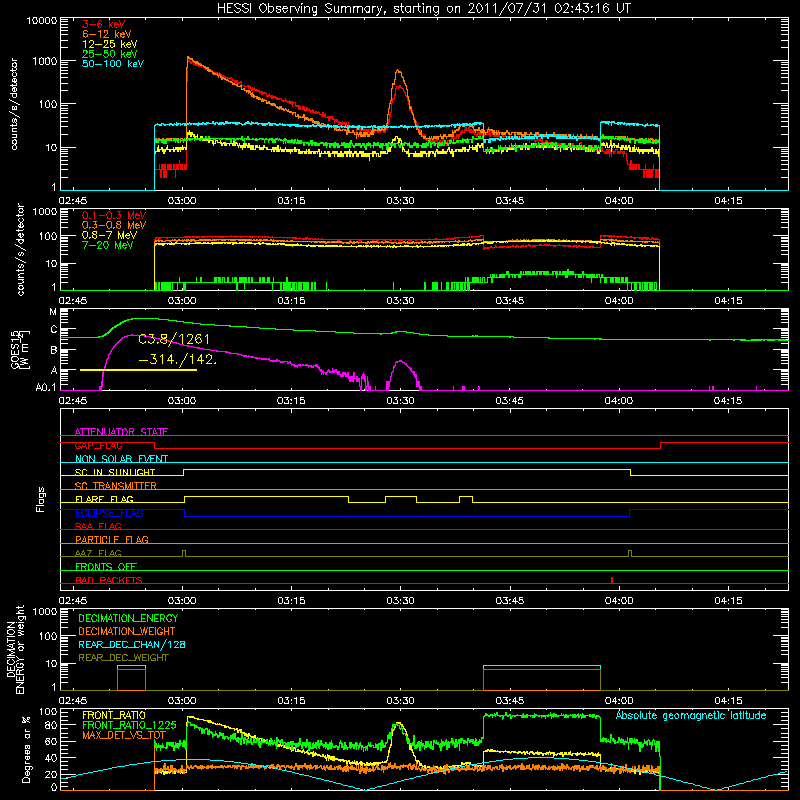Click the FRONT_RATIO_1225 legend label
Screen dimensions: 800x800
(x=129, y=725)
